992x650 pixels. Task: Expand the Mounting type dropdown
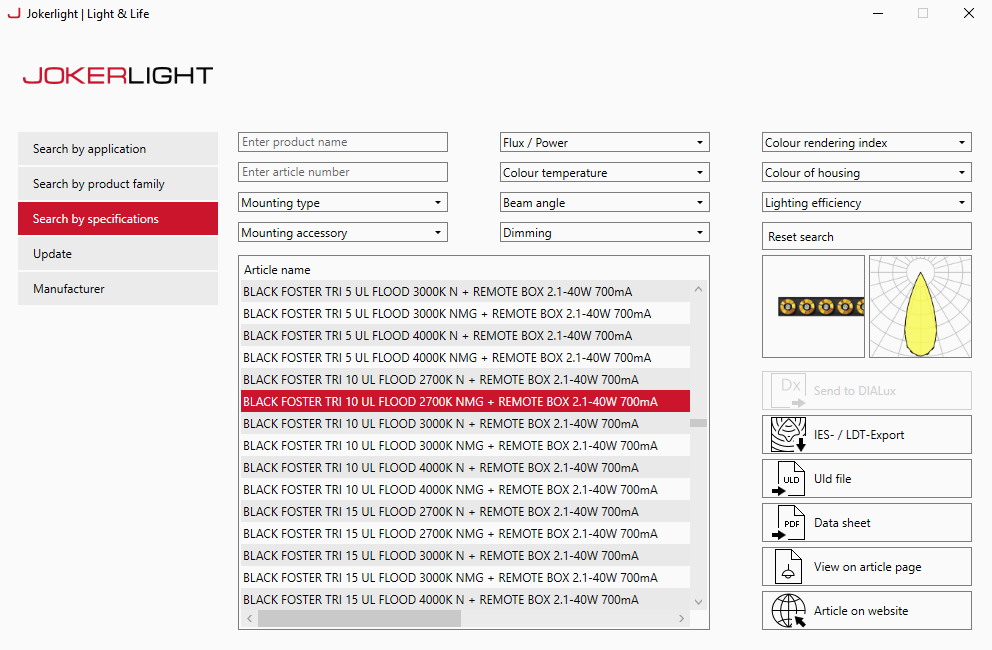[342, 203]
